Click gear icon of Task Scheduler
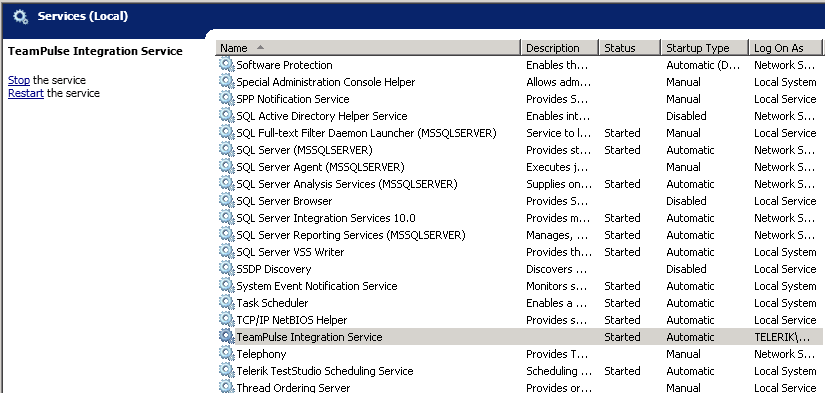Image resolution: width=825 pixels, height=393 pixels. [x=226, y=303]
